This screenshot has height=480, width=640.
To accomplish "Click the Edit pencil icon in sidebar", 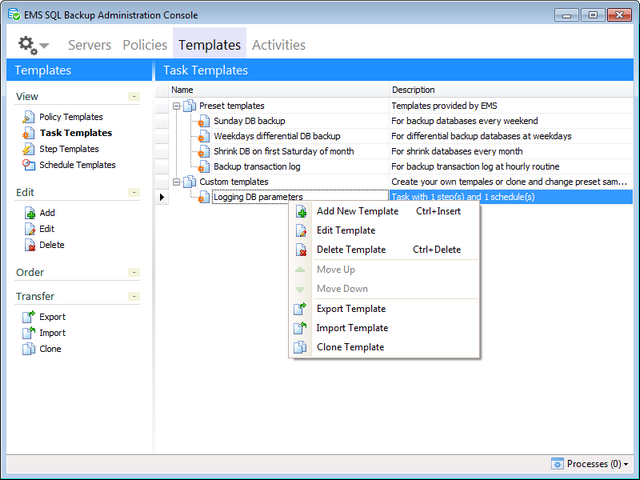I will click(30, 229).
